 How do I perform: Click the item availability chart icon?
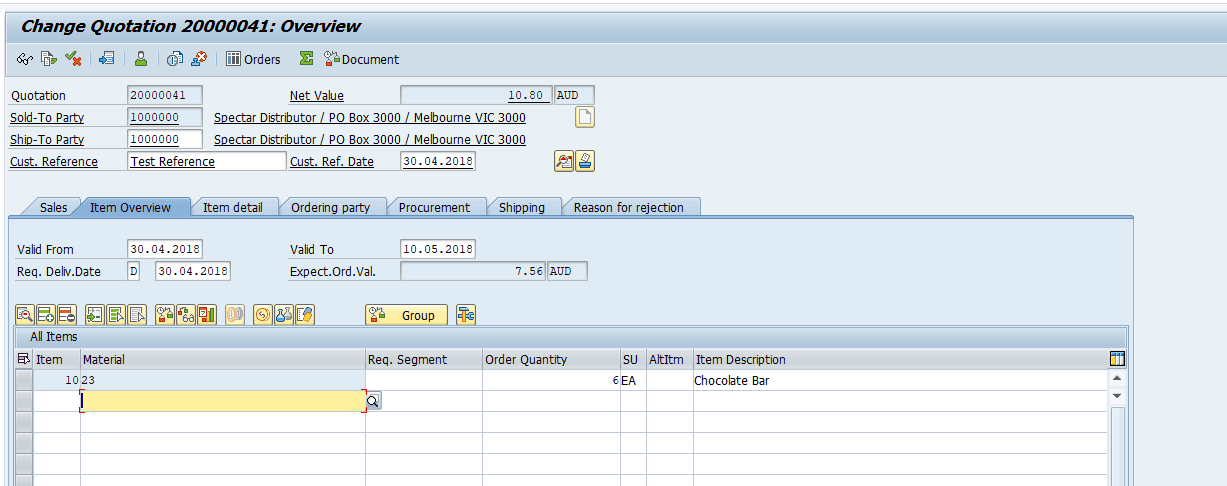coord(207,315)
